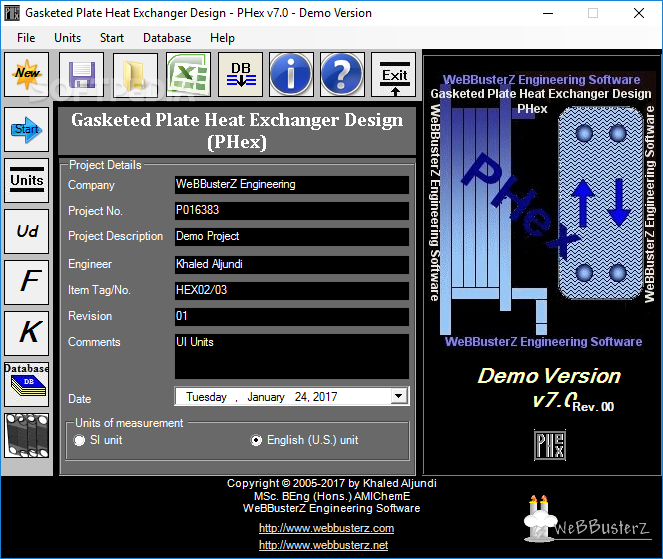Click the plate heat exchanger sidebar image
This screenshot has height=559, width=663.
[x=27, y=436]
